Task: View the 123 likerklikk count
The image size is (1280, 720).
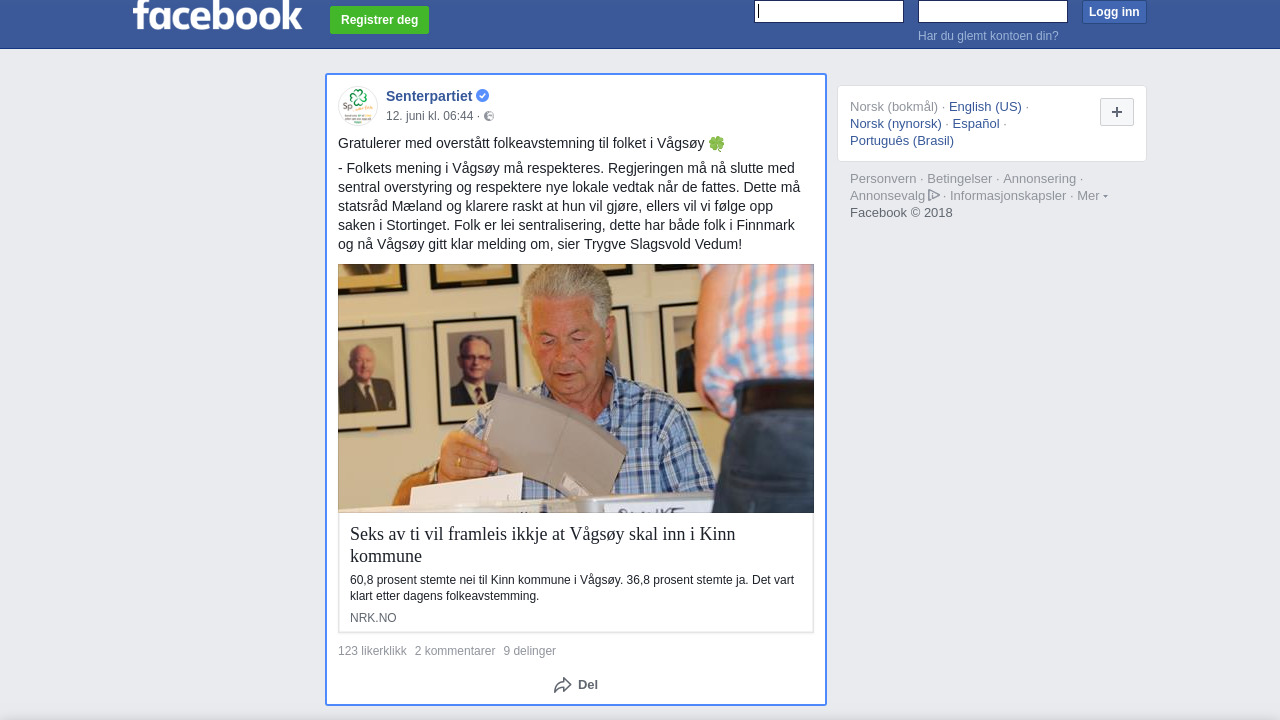Action: pos(372,651)
